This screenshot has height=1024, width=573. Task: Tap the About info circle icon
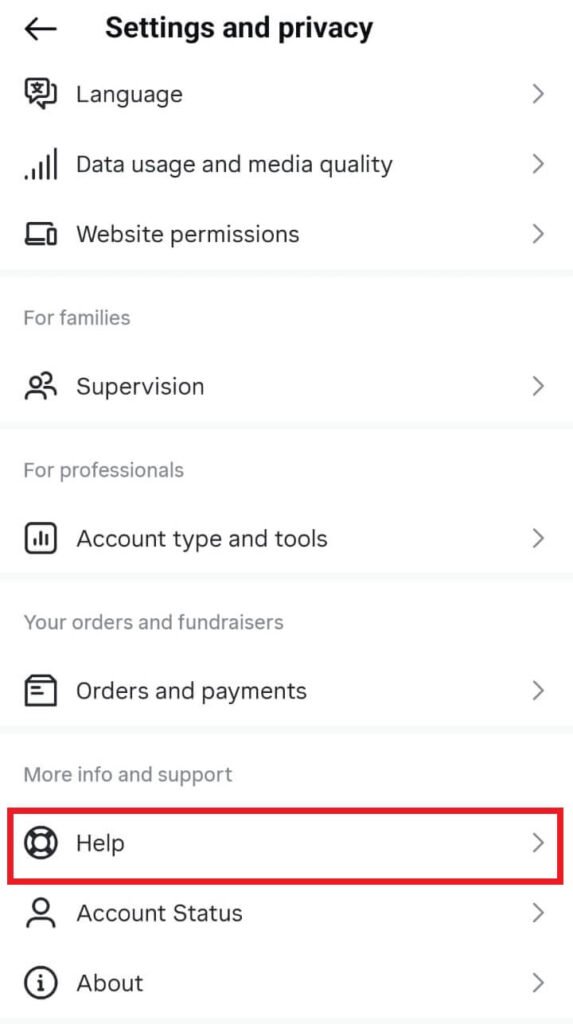(x=41, y=982)
